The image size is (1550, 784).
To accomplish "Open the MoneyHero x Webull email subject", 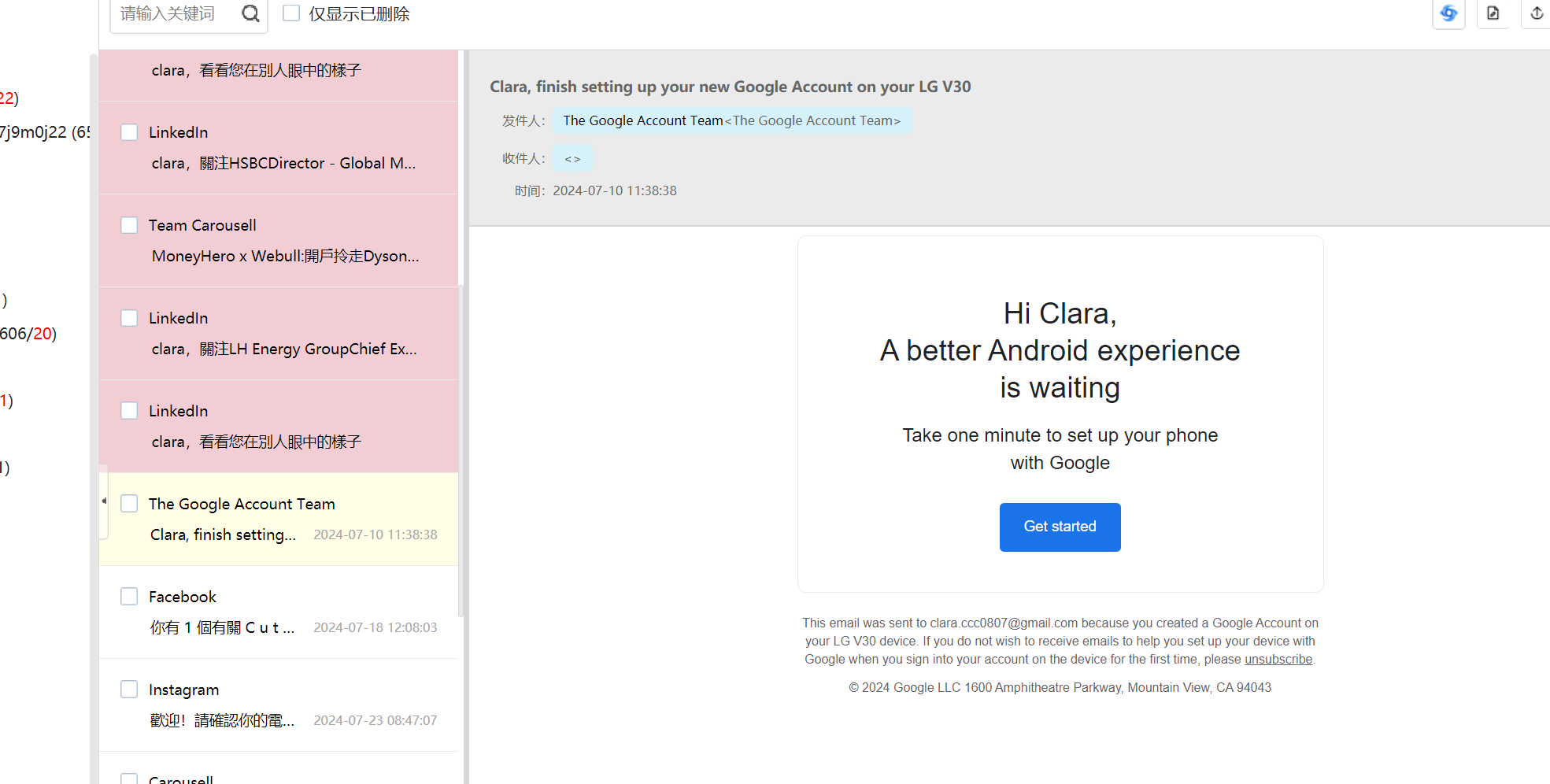I will [x=285, y=256].
